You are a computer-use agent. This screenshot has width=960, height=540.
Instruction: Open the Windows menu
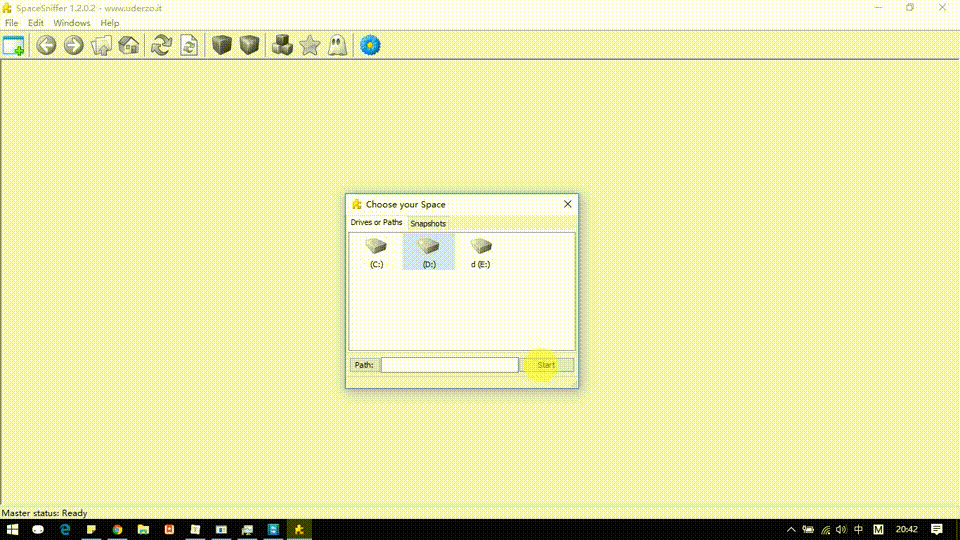tap(71, 23)
